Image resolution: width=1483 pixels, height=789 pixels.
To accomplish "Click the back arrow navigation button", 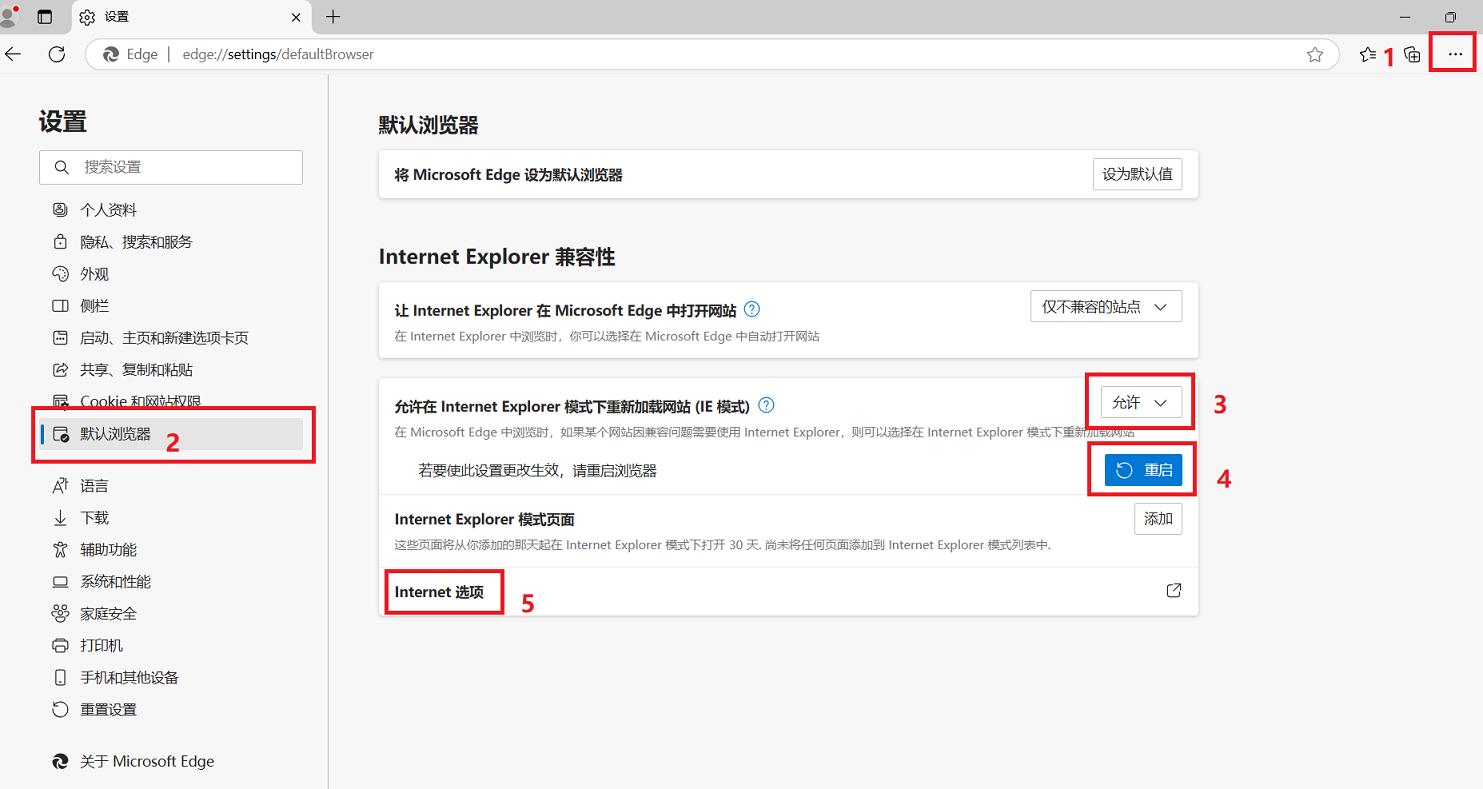I will [13, 54].
